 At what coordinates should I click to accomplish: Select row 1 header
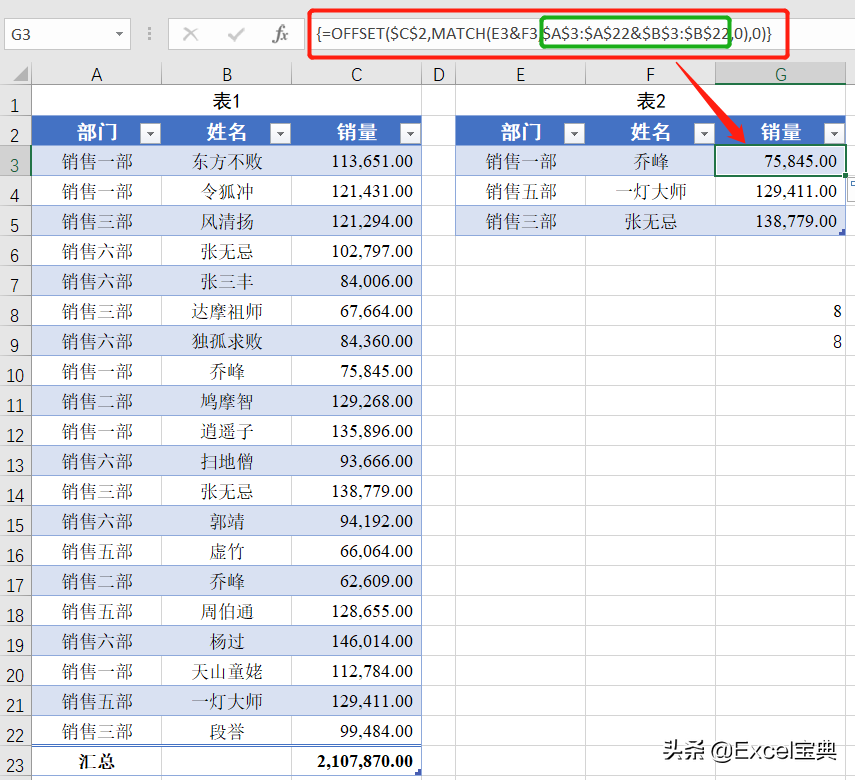coord(15,102)
